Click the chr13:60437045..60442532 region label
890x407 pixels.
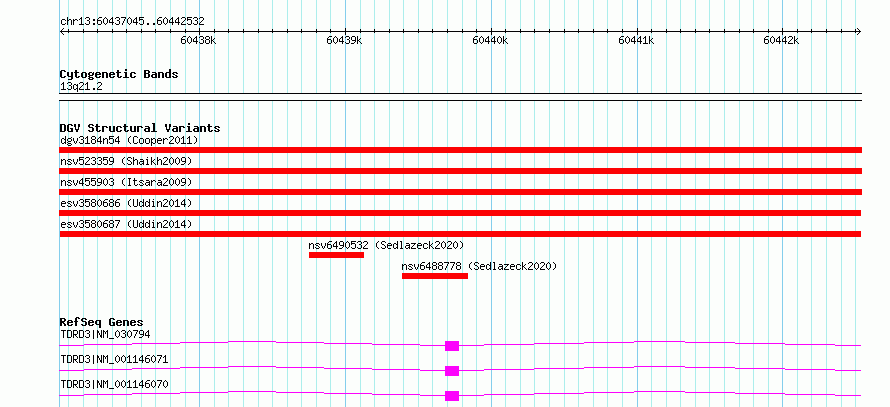click(x=132, y=22)
